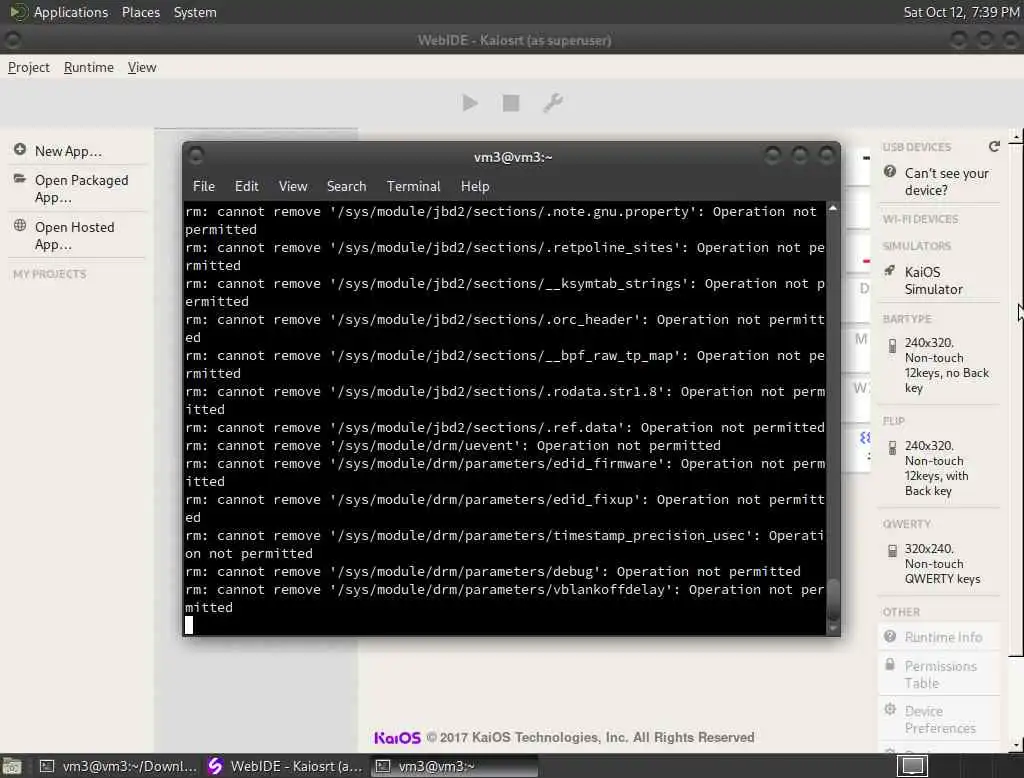Click the phone icon for QWERTY 320x240 device
This screenshot has height=778, width=1024.
(892, 551)
